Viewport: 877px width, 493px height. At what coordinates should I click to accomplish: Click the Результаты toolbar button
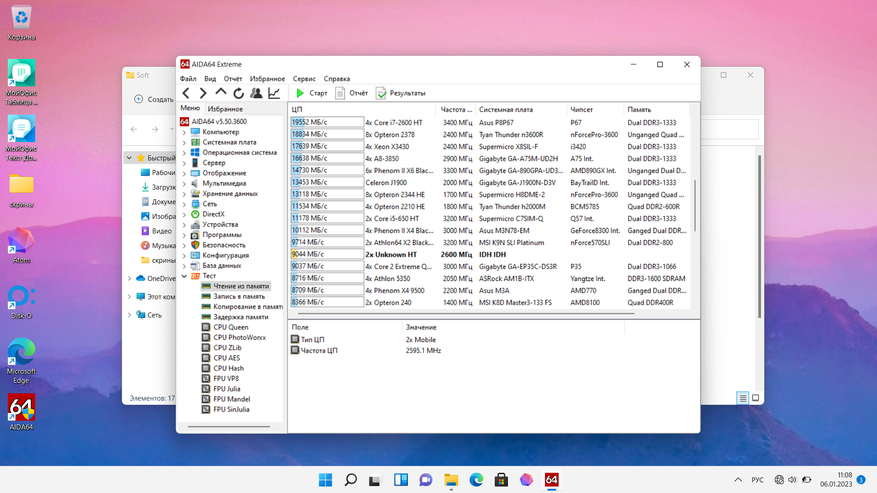[x=400, y=93]
